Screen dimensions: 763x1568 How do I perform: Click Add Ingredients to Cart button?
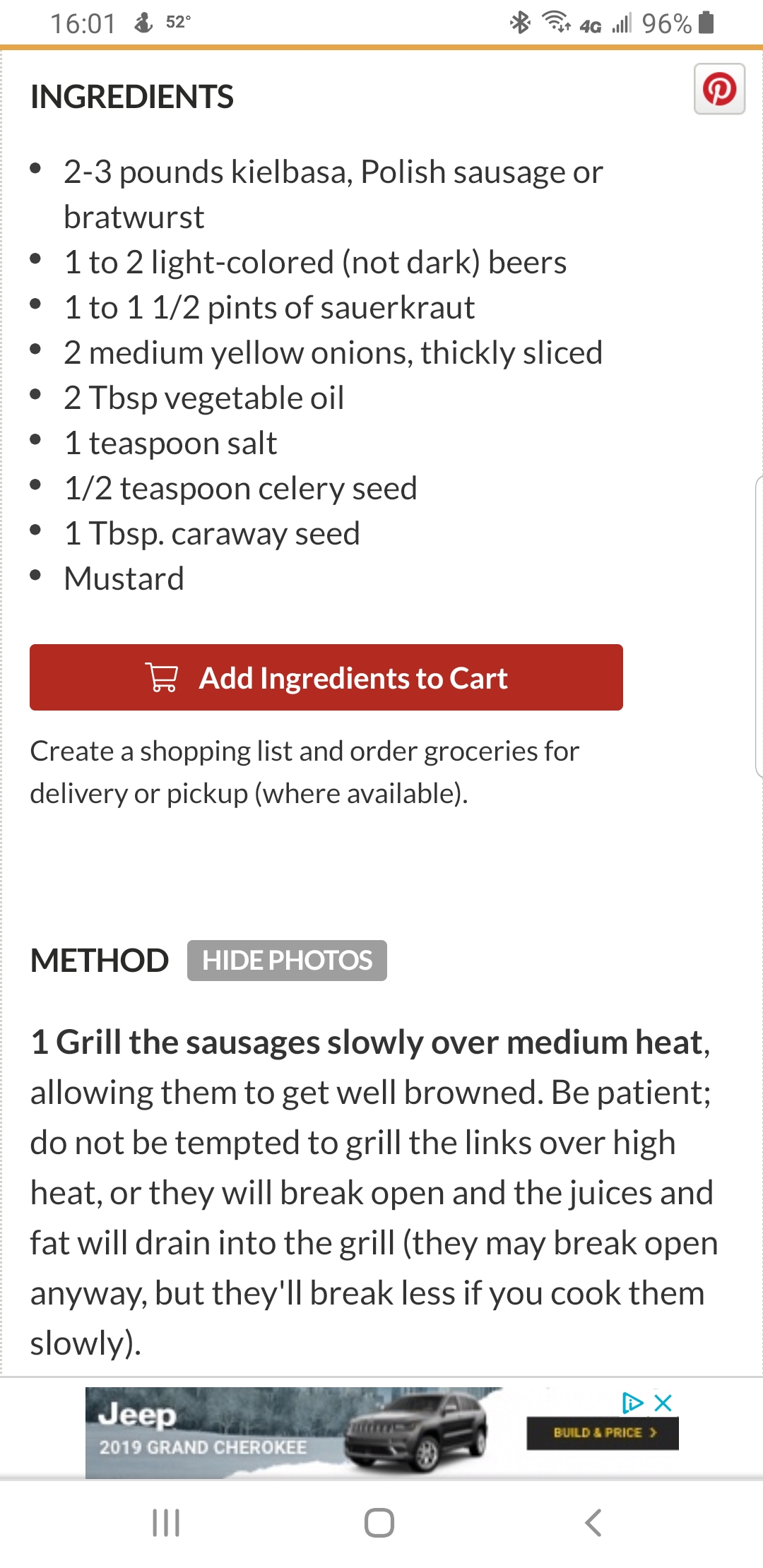[326, 677]
